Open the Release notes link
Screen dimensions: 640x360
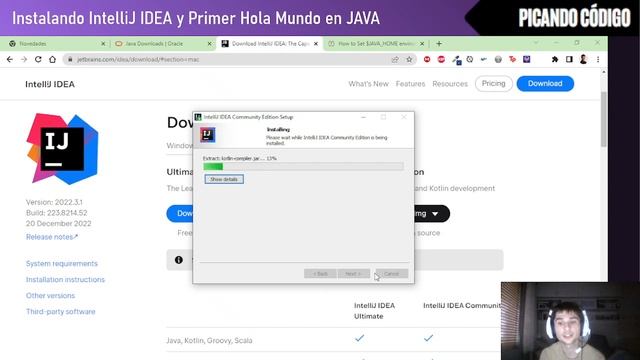click(x=52, y=237)
